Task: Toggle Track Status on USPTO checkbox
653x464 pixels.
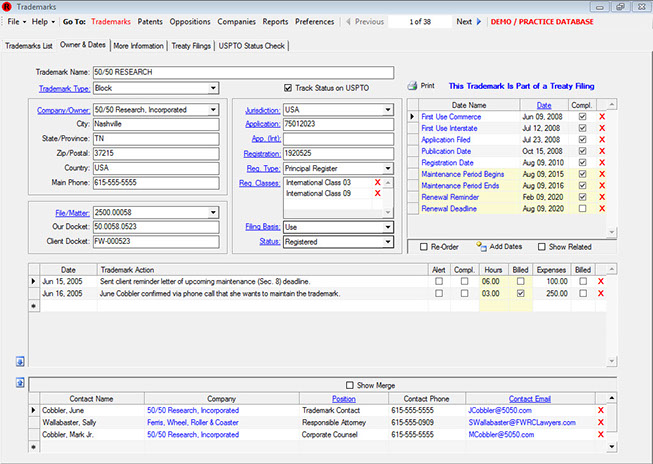Action: coord(289,87)
